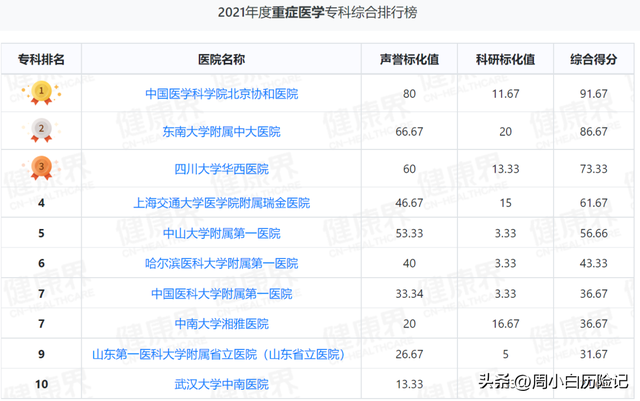Screen dimensions: 640x401
Task: Select the 声誉标化值 value 66.67
Action: pos(409,131)
